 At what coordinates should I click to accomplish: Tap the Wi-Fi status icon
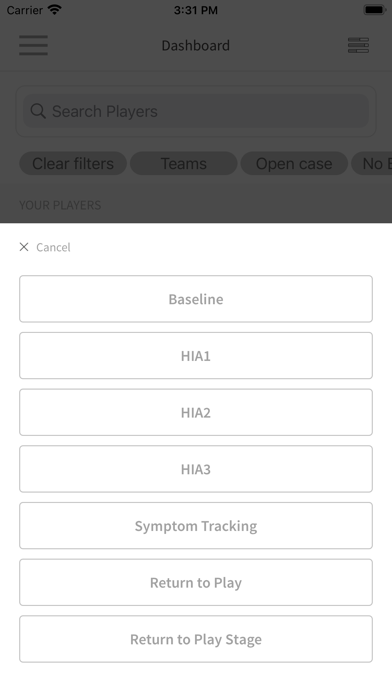pyautogui.click(x=55, y=10)
